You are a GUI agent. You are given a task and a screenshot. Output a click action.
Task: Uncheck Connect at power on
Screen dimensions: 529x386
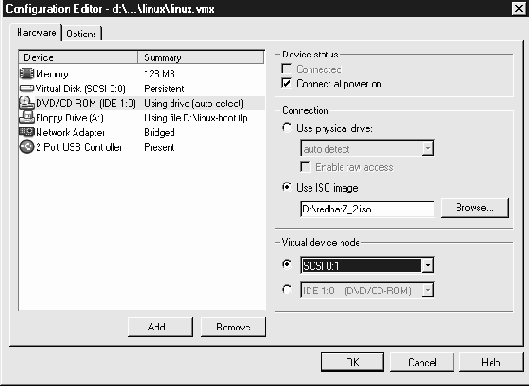pyautogui.click(x=286, y=83)
